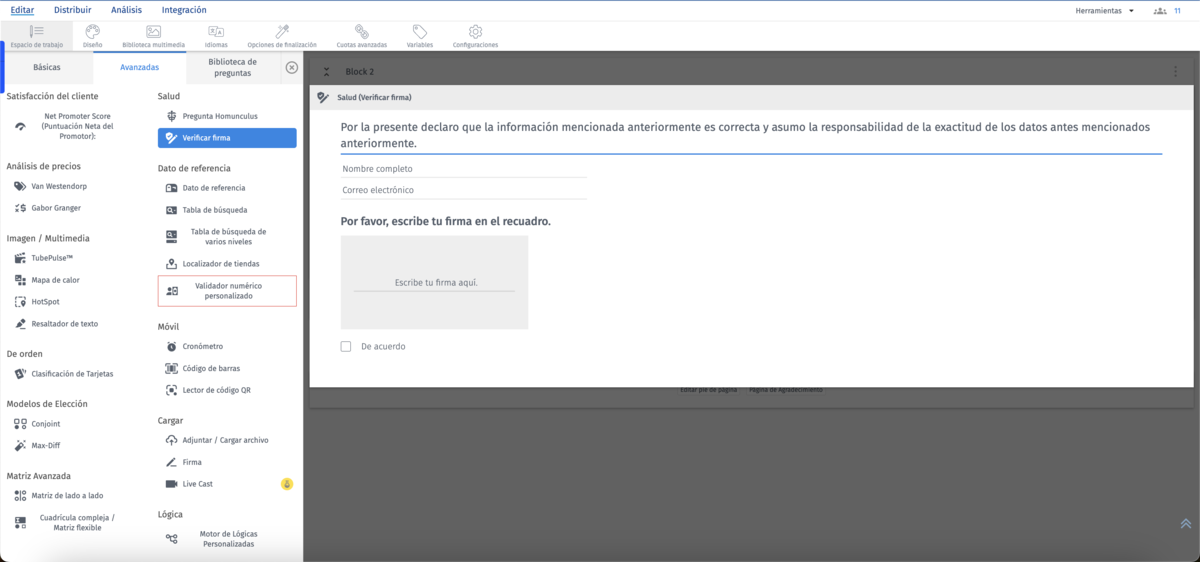Screen dimensions: 1200x562
Task: Open the Idiomas settings
Action: (x=216, y=37)
